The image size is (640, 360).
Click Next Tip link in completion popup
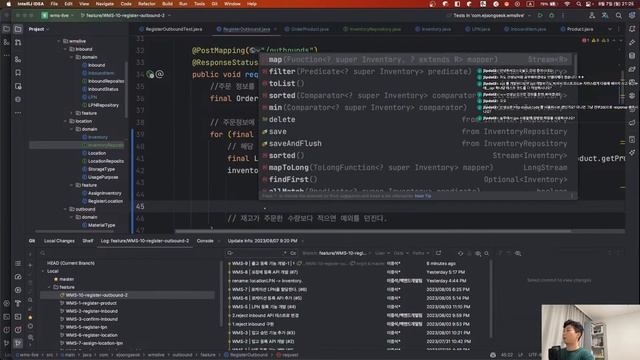pos(423,196)
